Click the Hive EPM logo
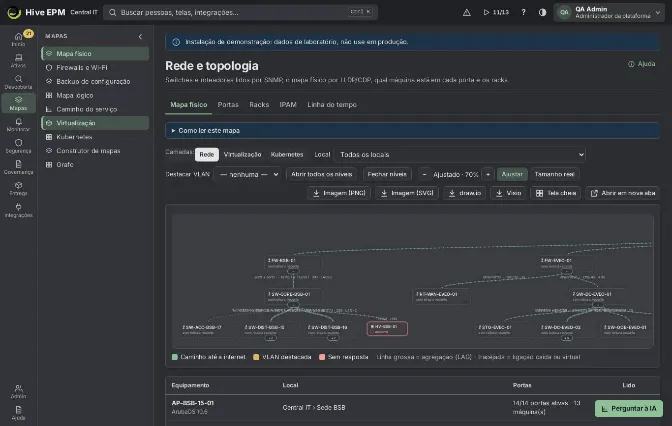 [14, 12]
